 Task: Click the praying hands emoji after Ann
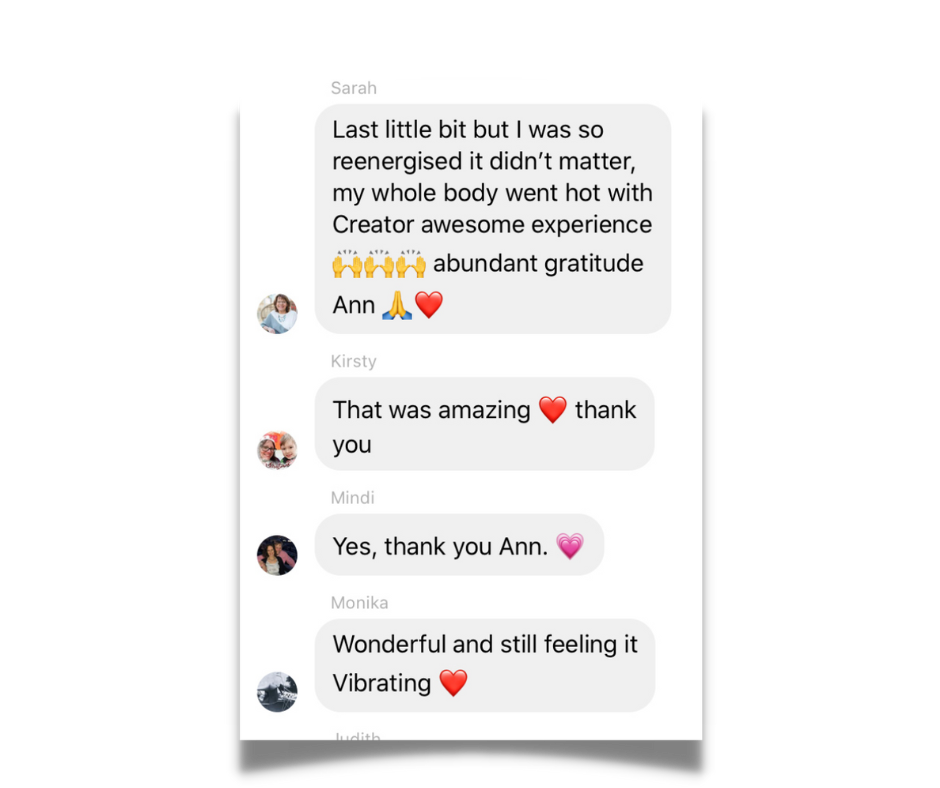[397, 305]
